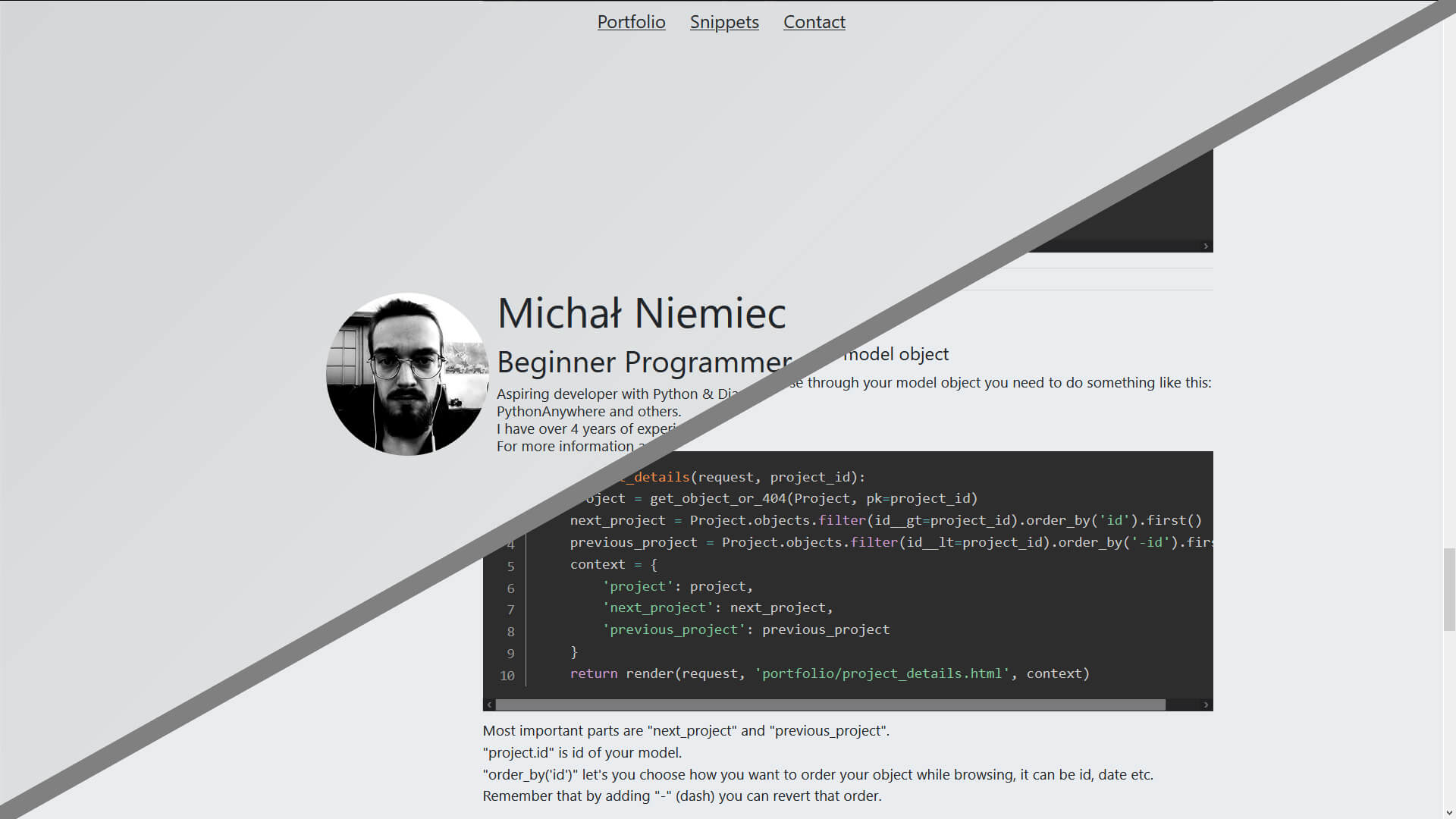Click the left scroll arrow under the code snippet
The height and width of the screenshot is (819, 1456).
click(x=489, y=704)
